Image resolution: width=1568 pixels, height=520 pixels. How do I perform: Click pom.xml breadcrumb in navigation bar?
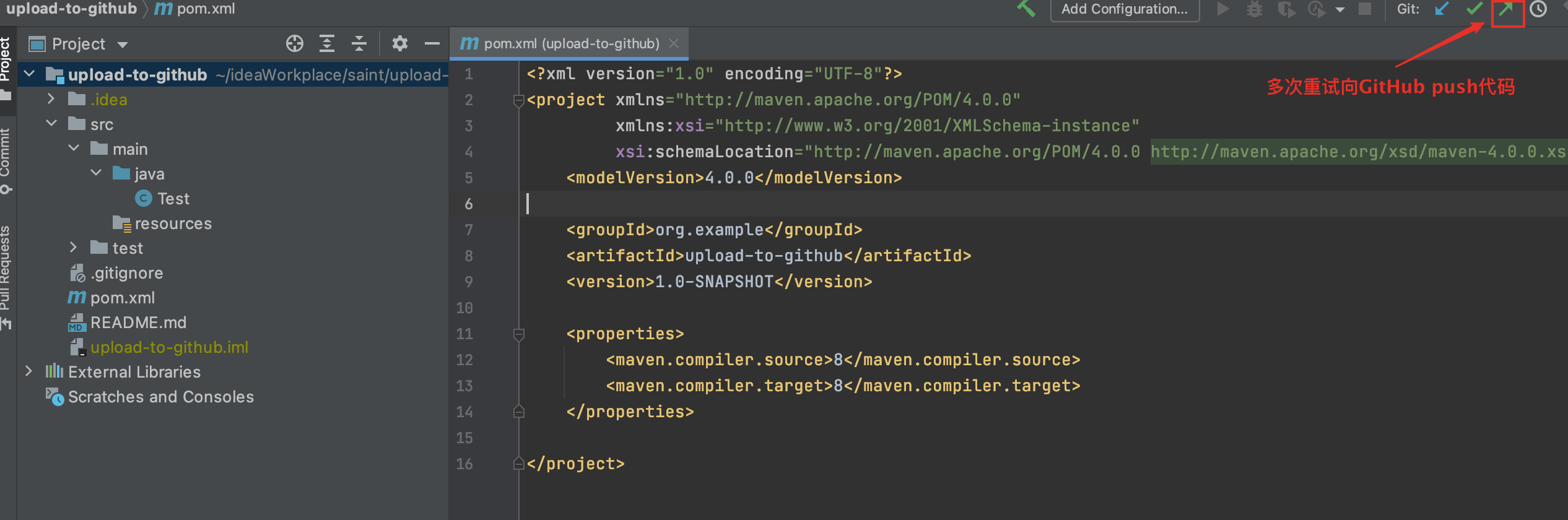196,9
